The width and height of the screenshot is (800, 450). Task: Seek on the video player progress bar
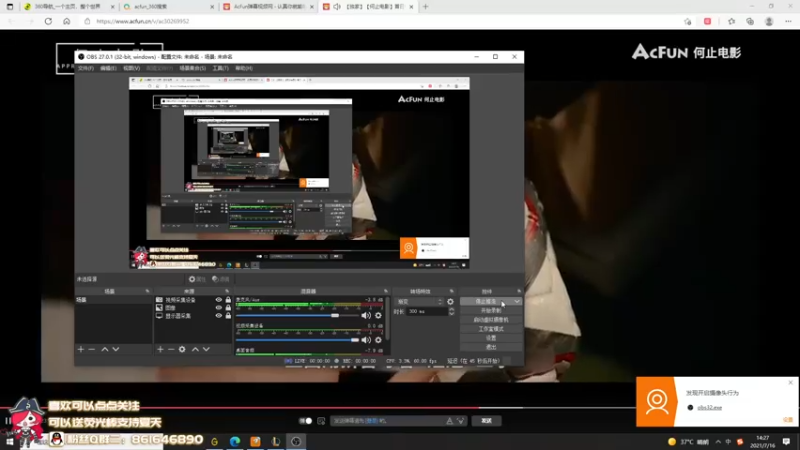coord(317,408)
